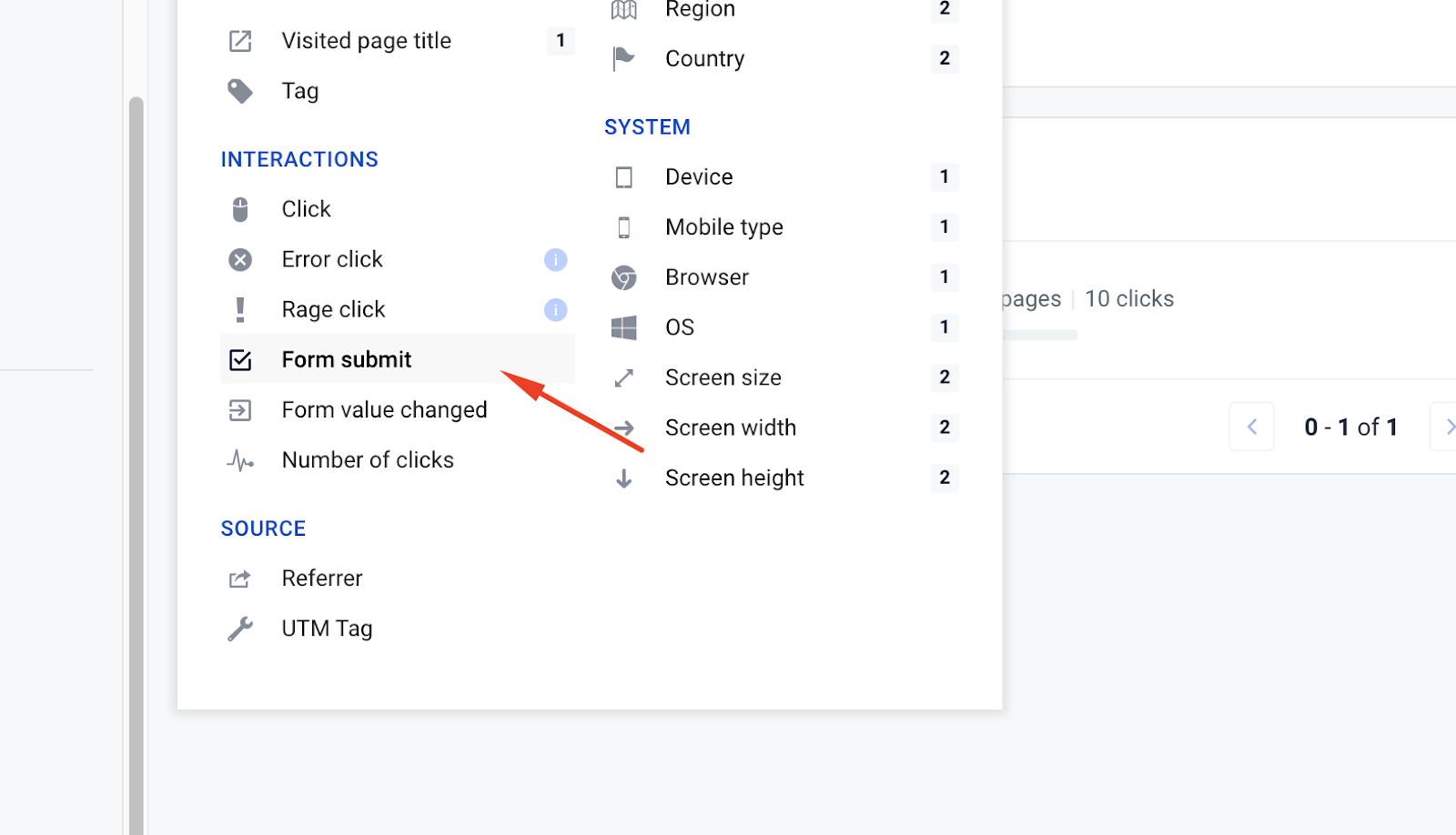Viewport: 1456px width, 835px height.
Task: Click the Tag label icon
Action: click(240, 91)
